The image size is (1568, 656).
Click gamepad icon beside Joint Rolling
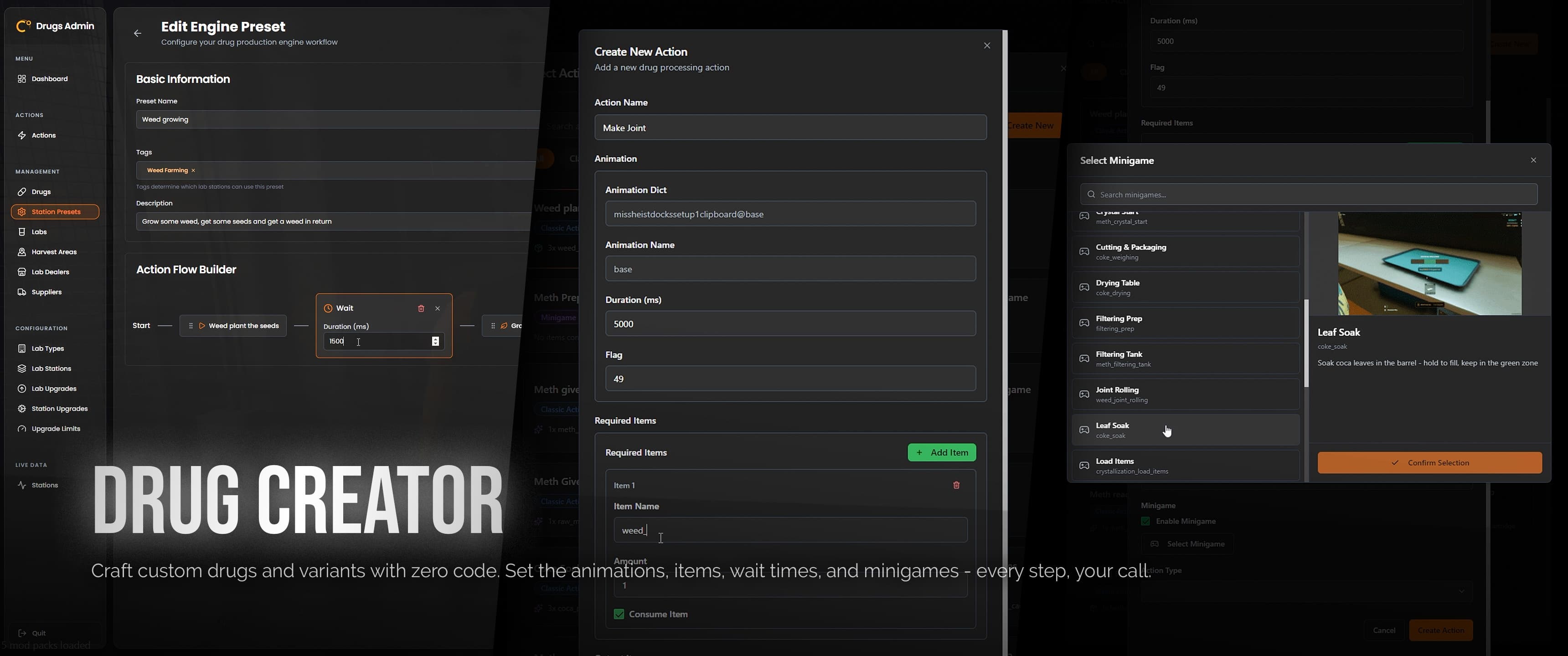pyautogui.click(x=1084, y=395)
